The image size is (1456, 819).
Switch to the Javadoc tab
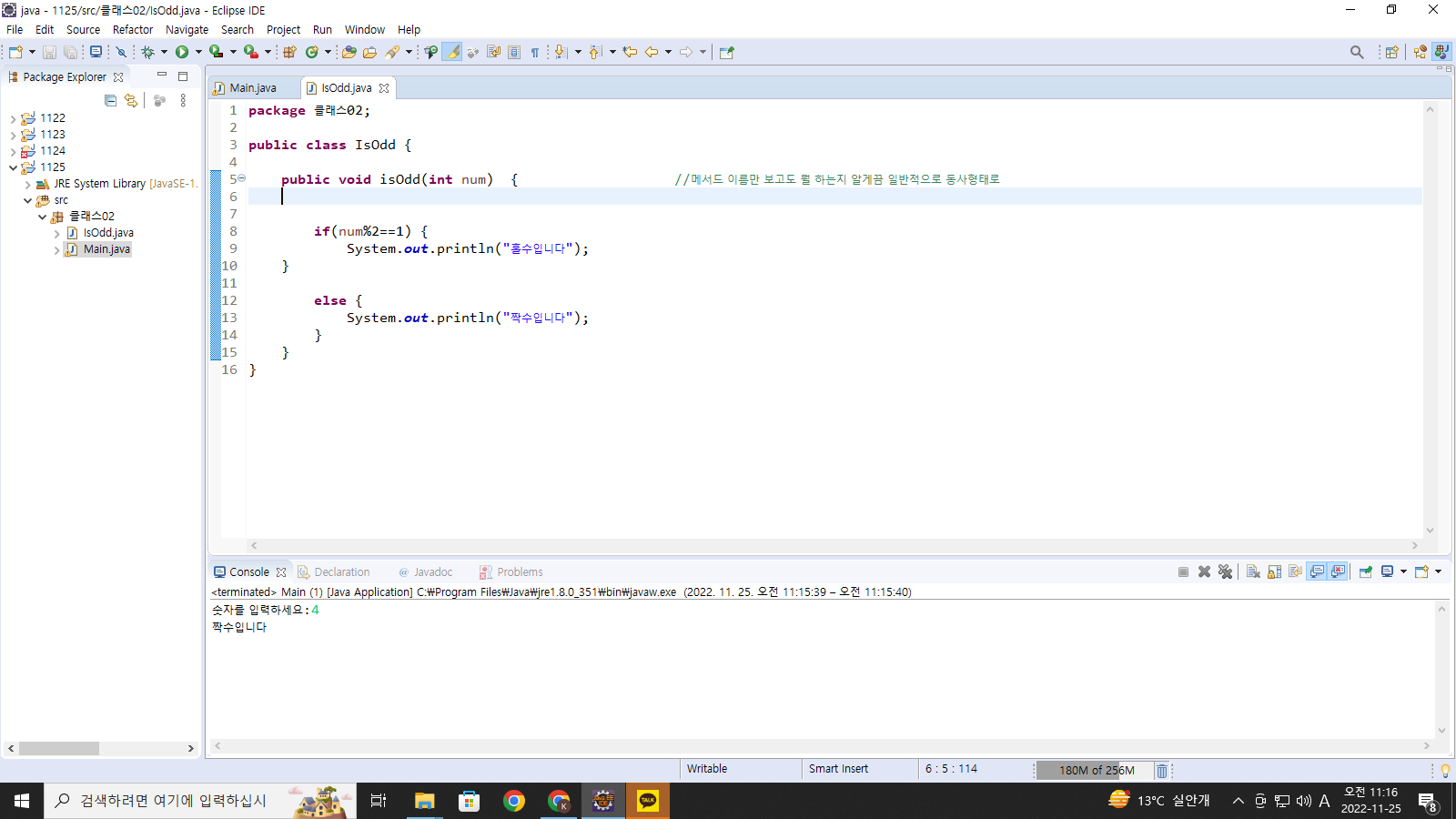click(x=425, y=572)
